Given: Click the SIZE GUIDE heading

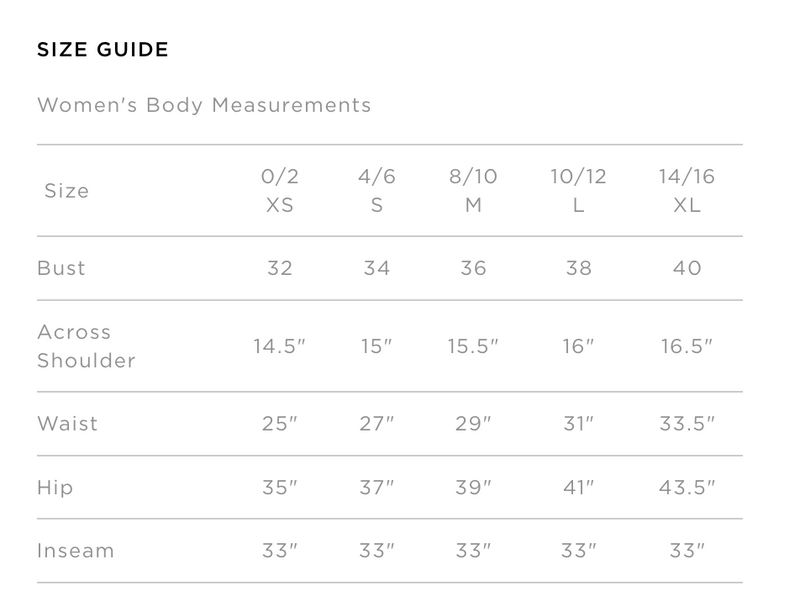Looking at the screenshot, I should pyautogui.click(x=103, y=49).
